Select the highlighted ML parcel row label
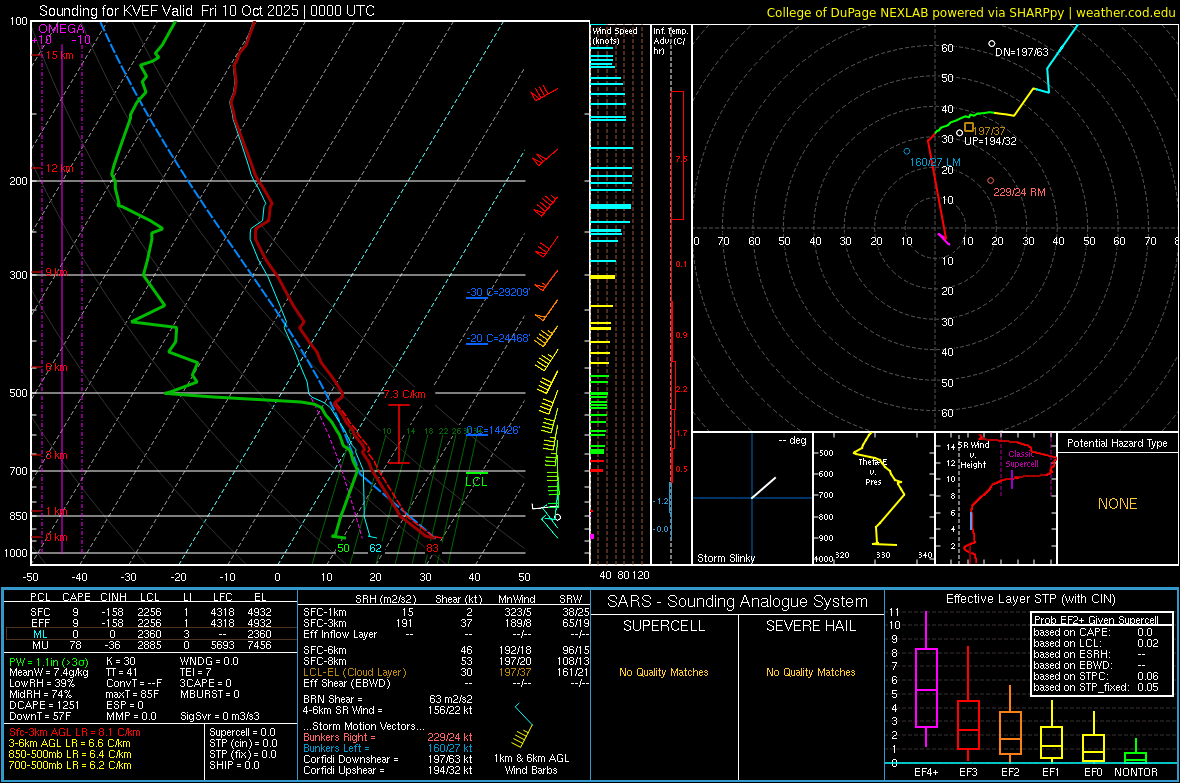Screen dimensions: 1180x783 40,634
